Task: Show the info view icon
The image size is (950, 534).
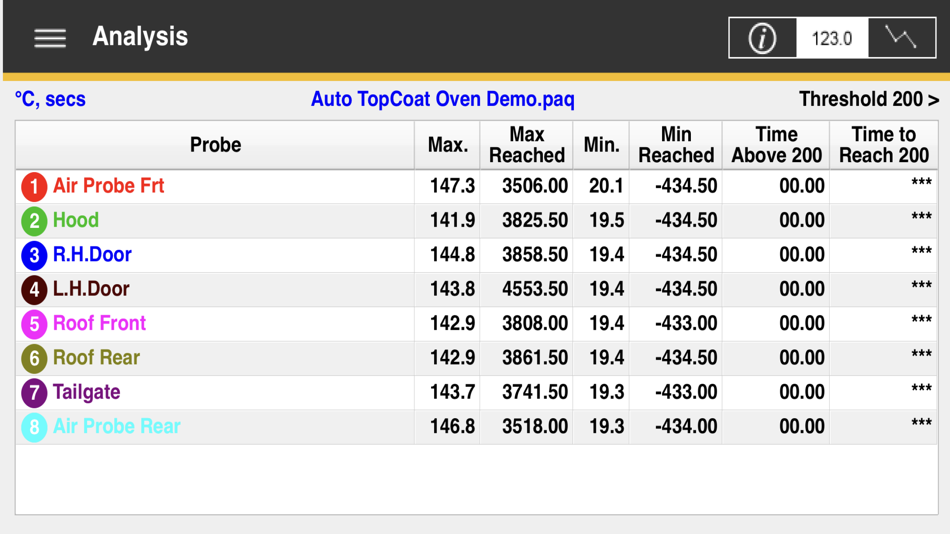Action: coord(762,38)
